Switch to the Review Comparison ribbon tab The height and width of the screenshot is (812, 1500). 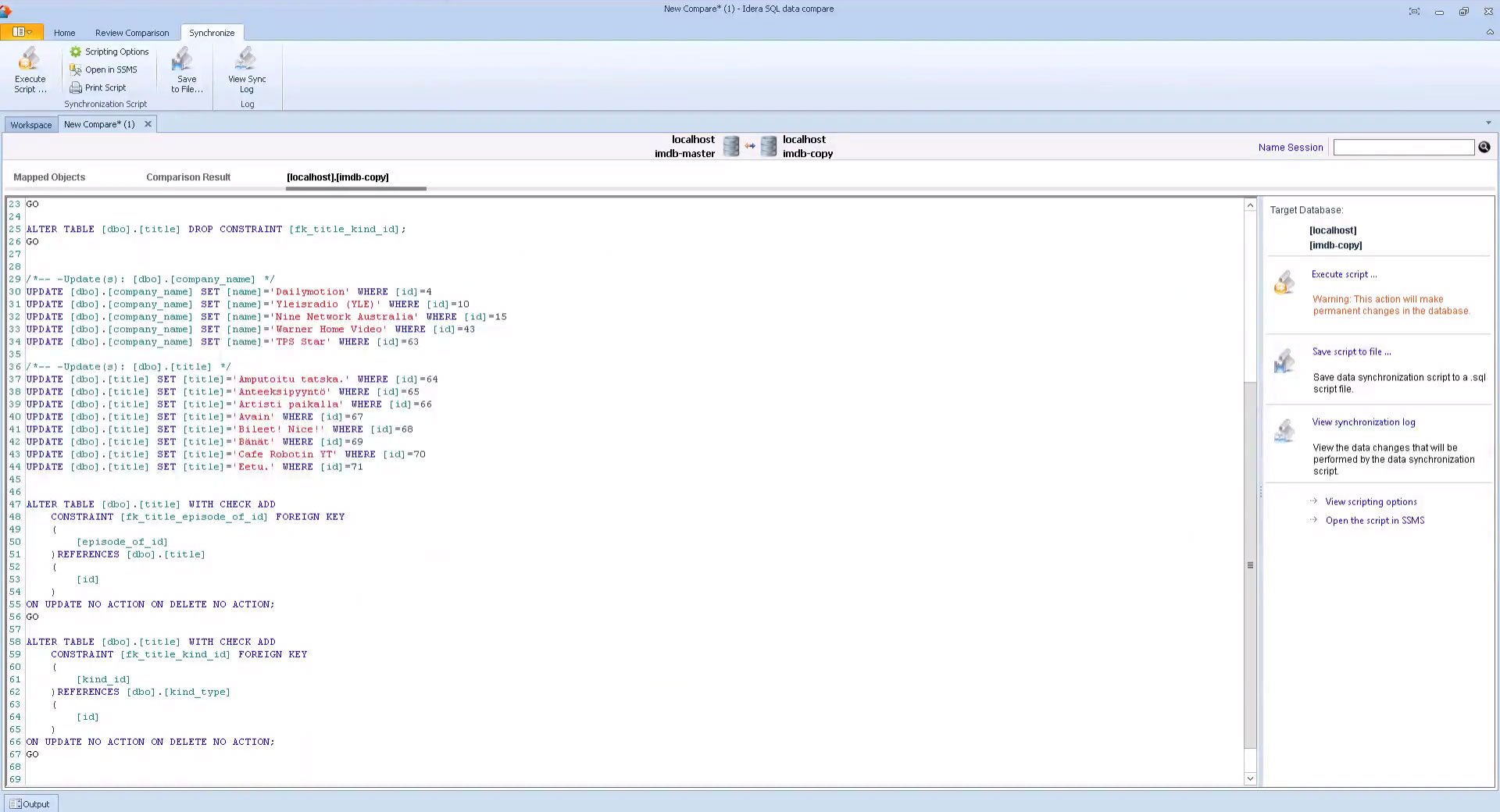(x=131, y=33)
